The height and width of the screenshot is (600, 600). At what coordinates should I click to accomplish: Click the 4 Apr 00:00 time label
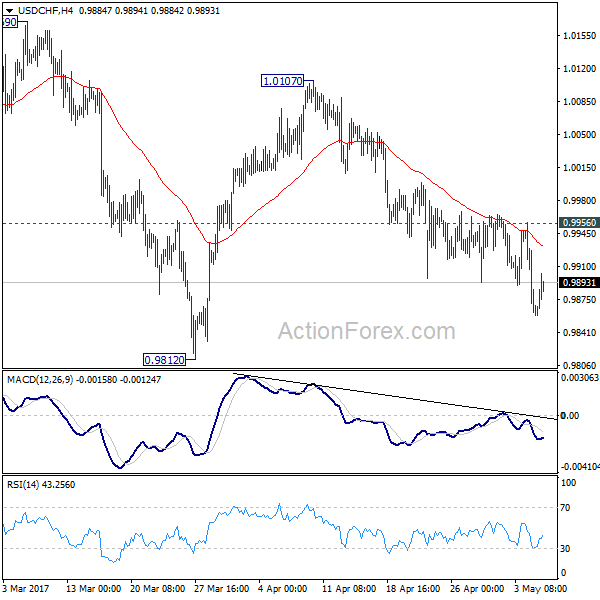[x=282, y=588]
